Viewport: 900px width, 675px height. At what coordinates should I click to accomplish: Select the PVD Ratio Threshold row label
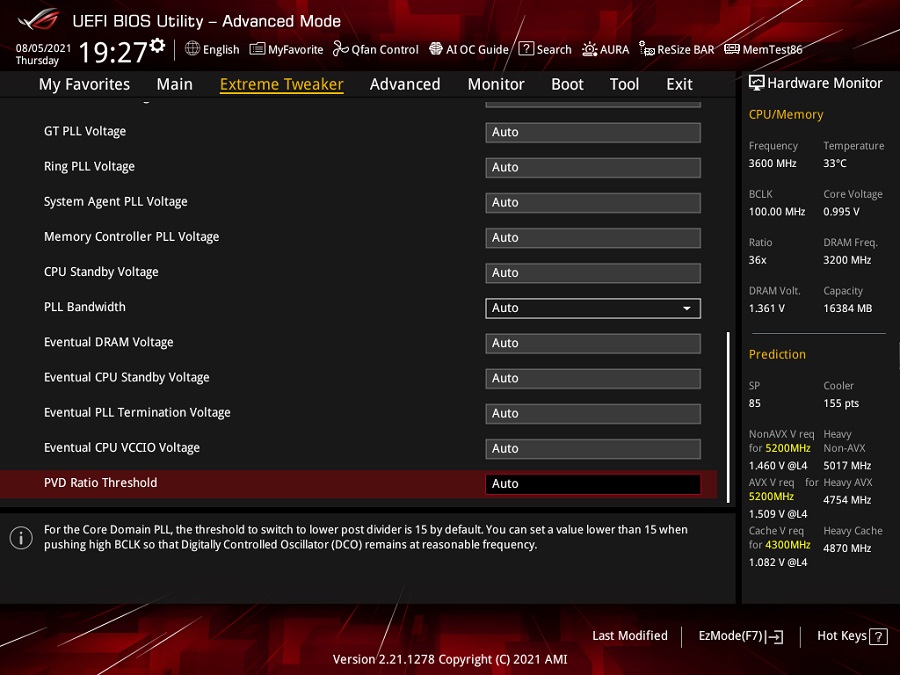(x=100, y=483)
